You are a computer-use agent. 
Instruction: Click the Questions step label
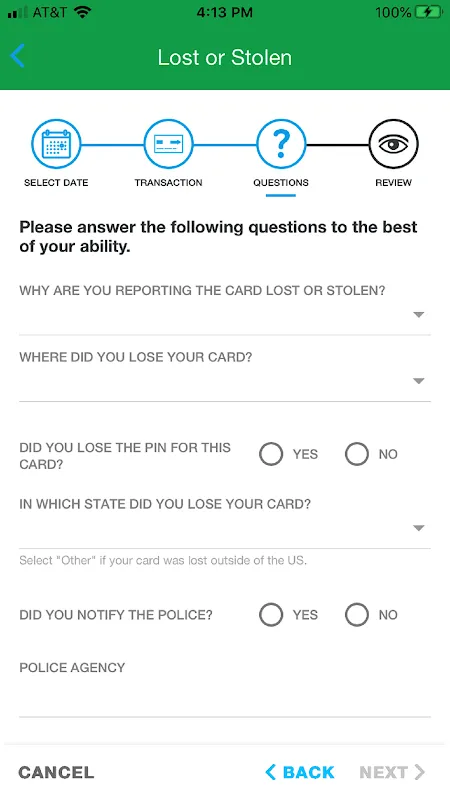281,183
